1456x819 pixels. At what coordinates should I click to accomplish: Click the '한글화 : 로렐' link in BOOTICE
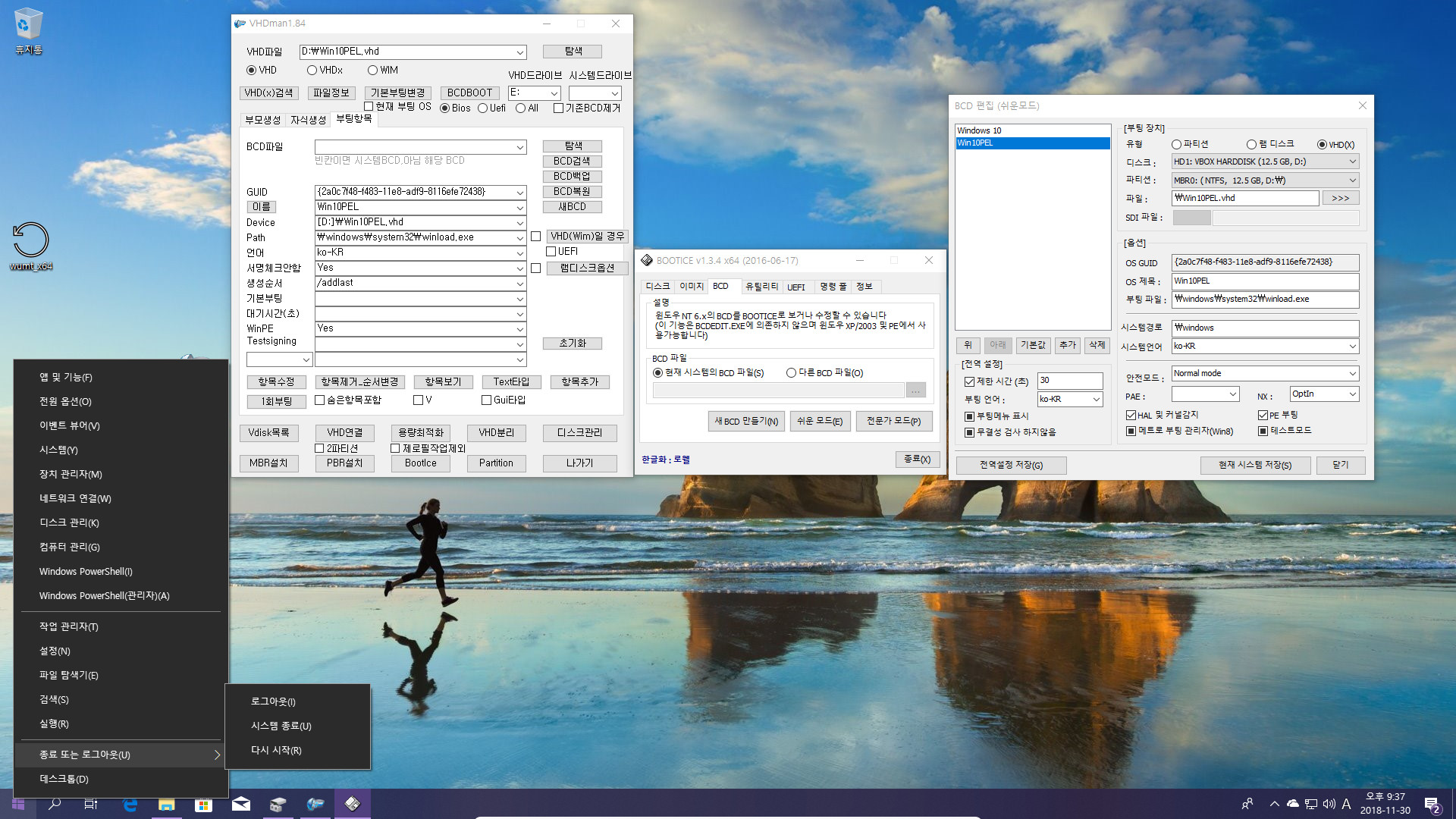pyautogui.click(x=666, y=460)
